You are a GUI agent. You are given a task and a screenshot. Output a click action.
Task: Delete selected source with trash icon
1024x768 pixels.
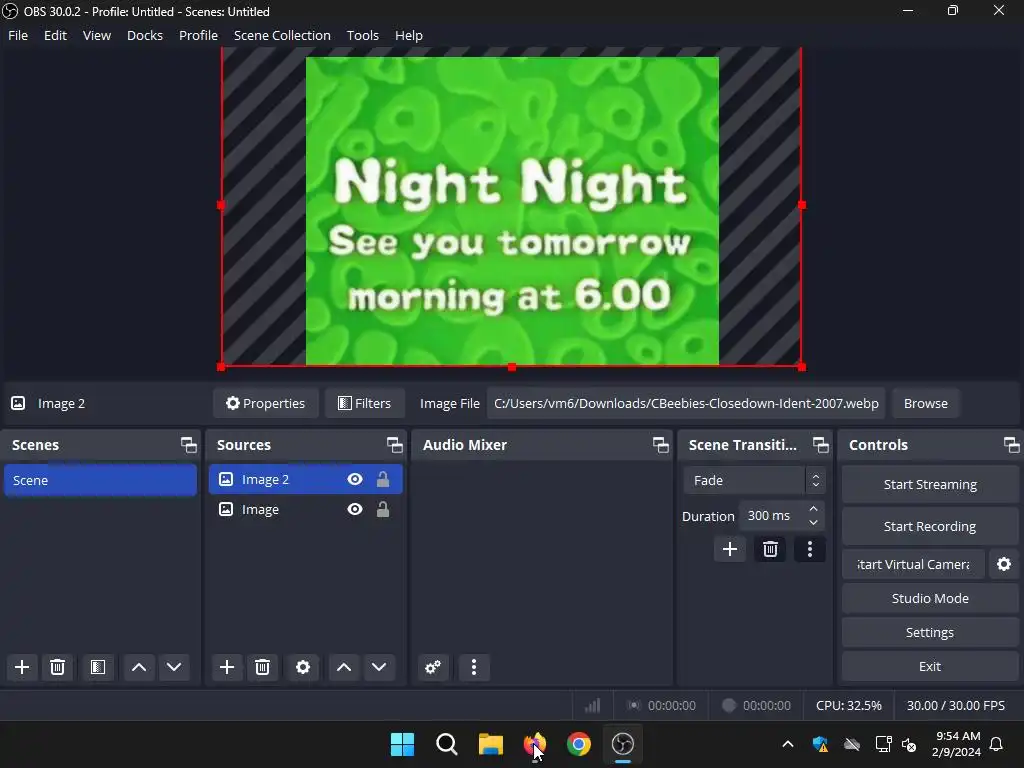(263, 667)
